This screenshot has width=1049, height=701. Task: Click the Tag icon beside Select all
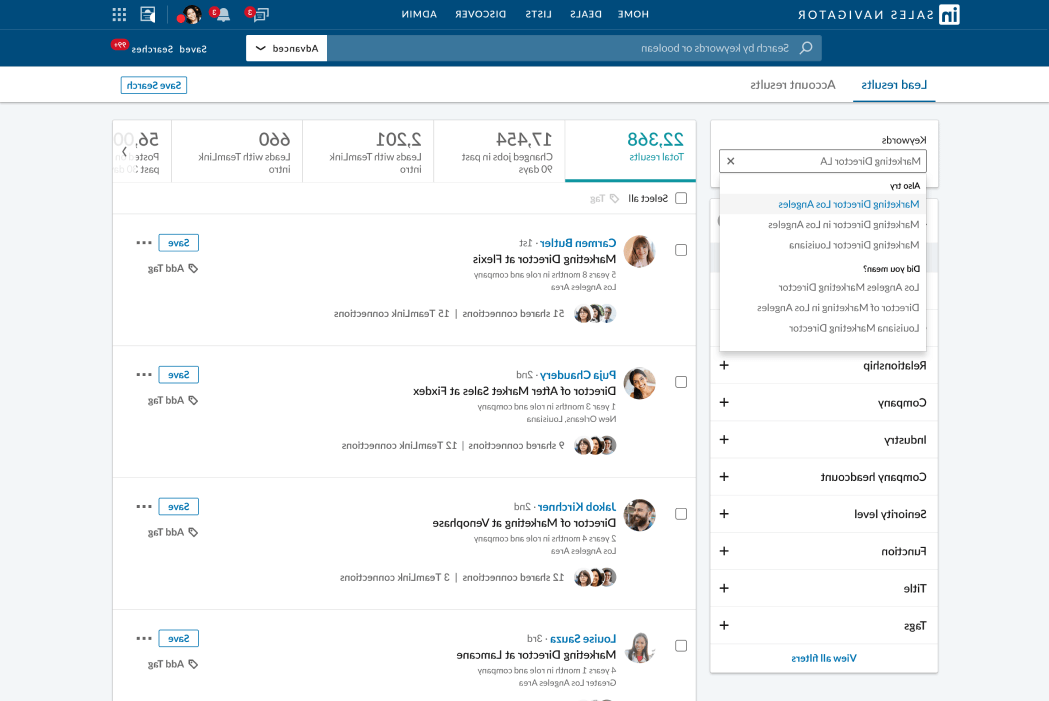pos(614,199)
